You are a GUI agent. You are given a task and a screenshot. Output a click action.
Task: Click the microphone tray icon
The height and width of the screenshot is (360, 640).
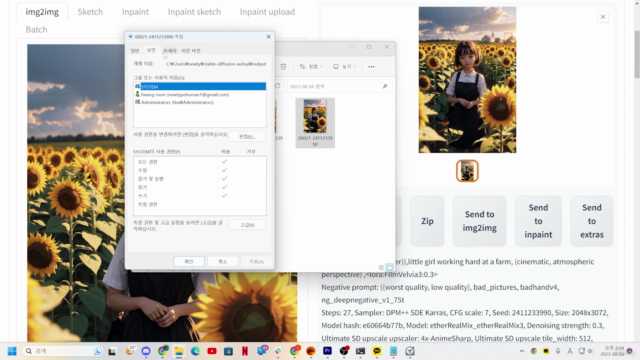tap(558, 351)
